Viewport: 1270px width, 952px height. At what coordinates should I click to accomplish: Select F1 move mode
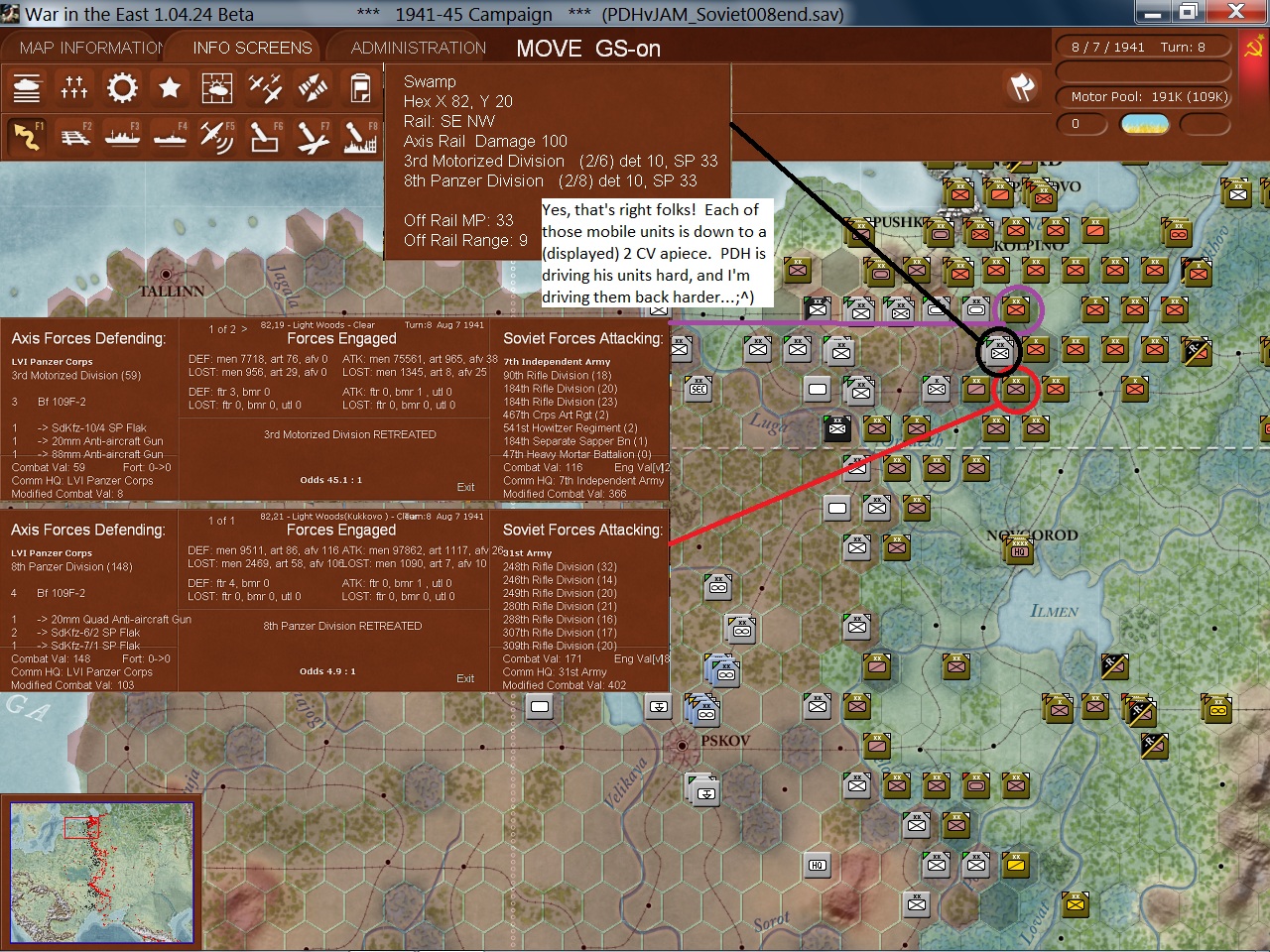(27, 137)
